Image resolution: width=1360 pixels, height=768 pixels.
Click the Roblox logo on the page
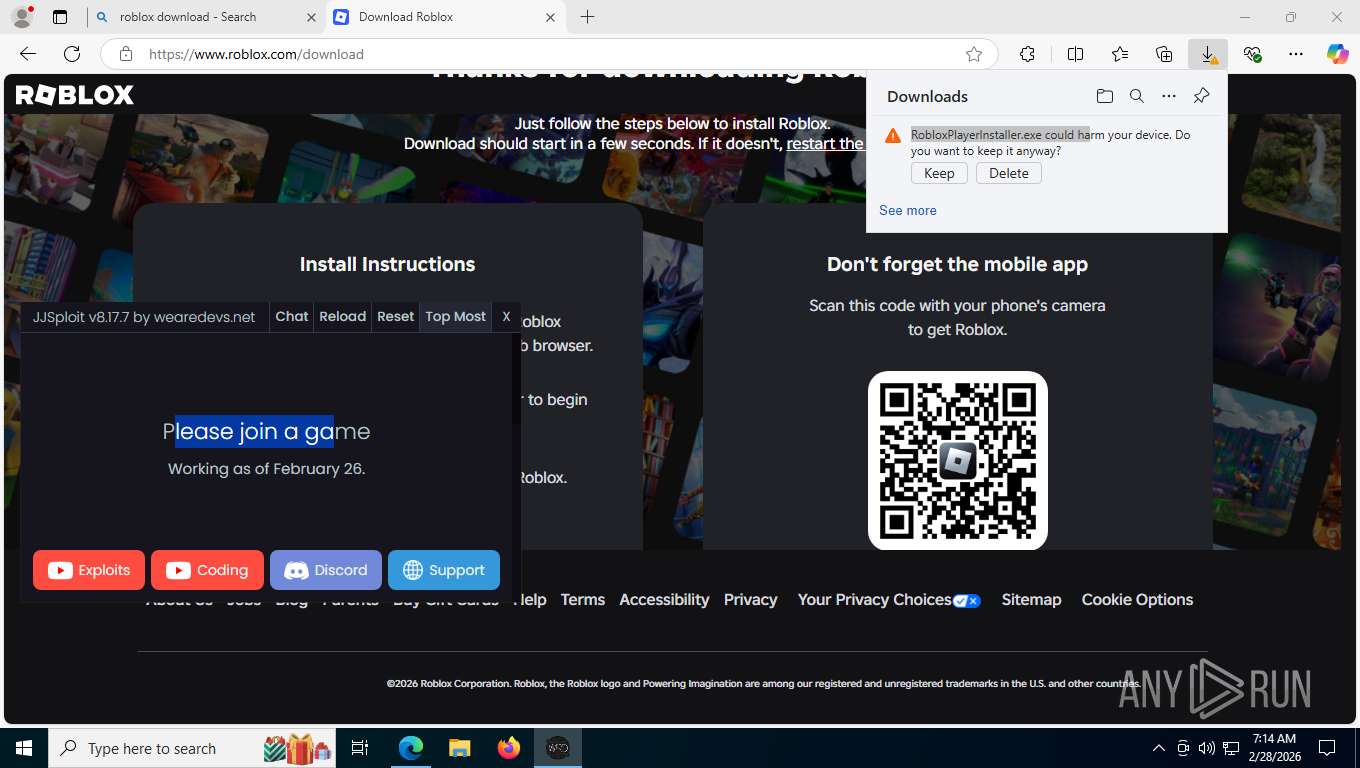pyautogui.click(x=75, y=95)
